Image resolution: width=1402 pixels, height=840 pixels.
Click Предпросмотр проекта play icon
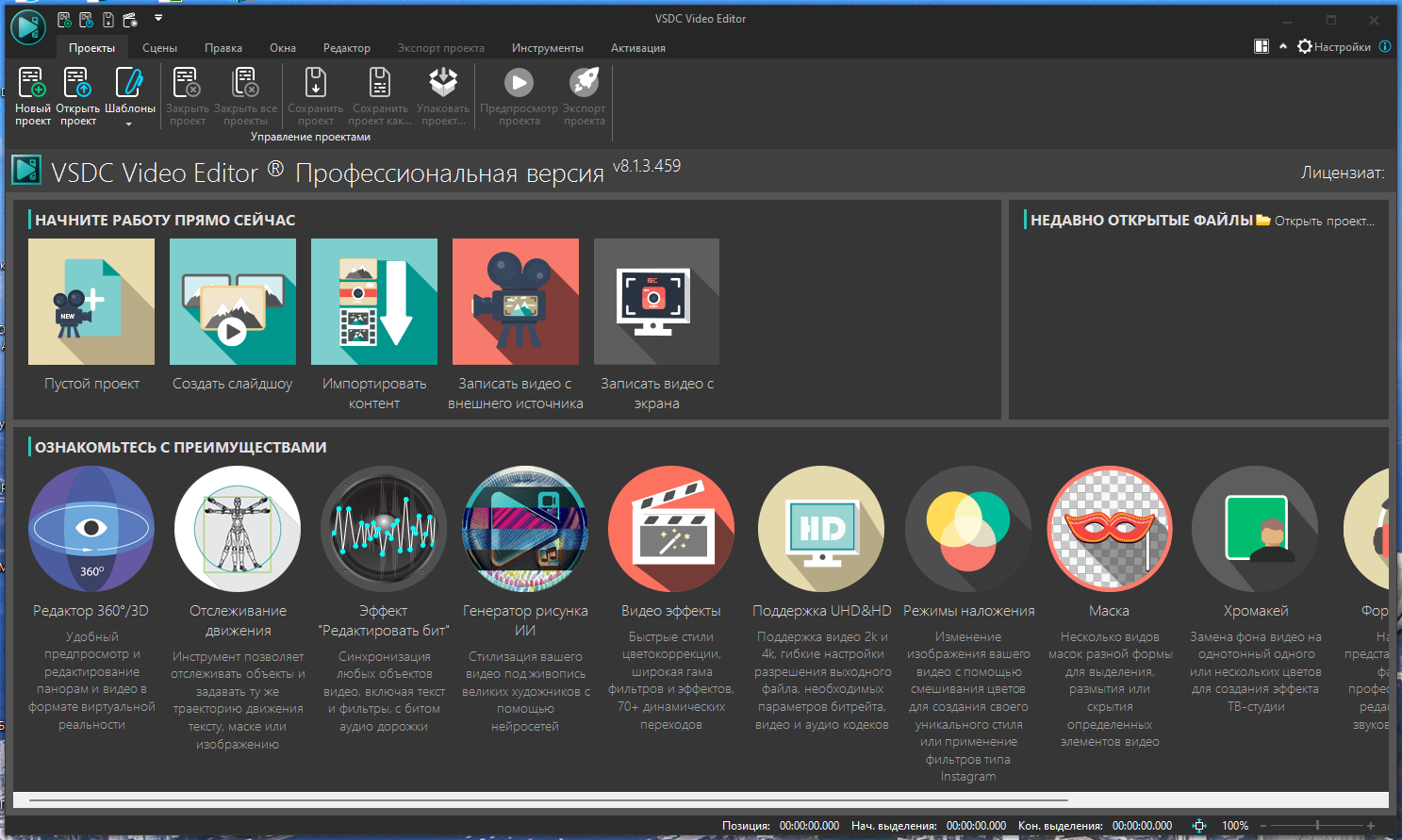pos(519,83)
